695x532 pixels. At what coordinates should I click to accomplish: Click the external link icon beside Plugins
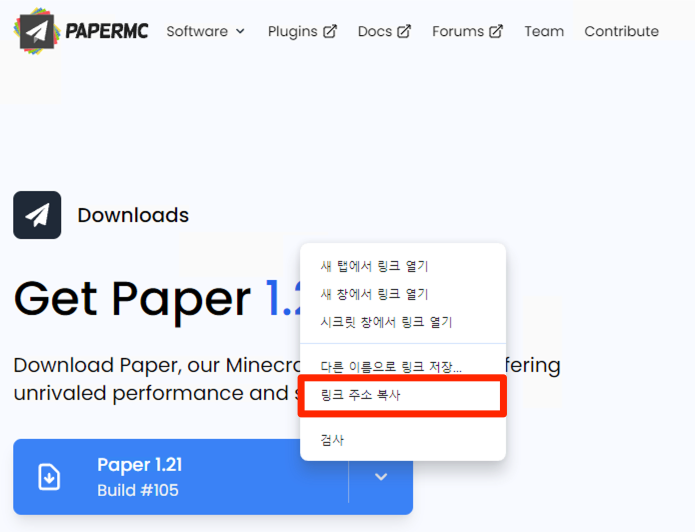(x=330, y=31)
